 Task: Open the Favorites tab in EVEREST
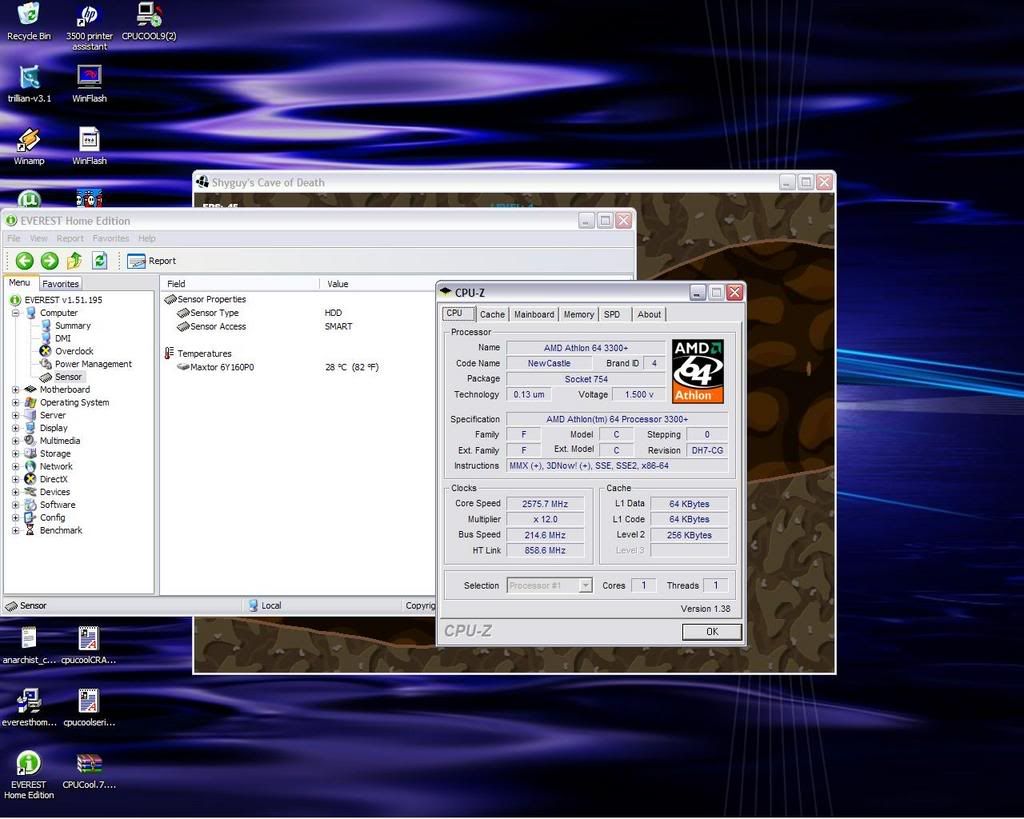coord(60,284)
